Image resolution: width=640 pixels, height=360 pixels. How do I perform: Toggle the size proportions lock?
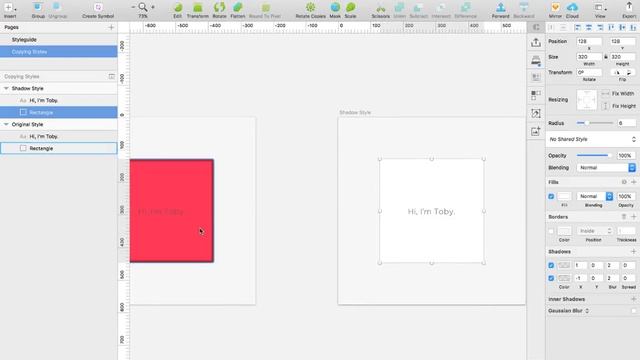coord(606,57)
